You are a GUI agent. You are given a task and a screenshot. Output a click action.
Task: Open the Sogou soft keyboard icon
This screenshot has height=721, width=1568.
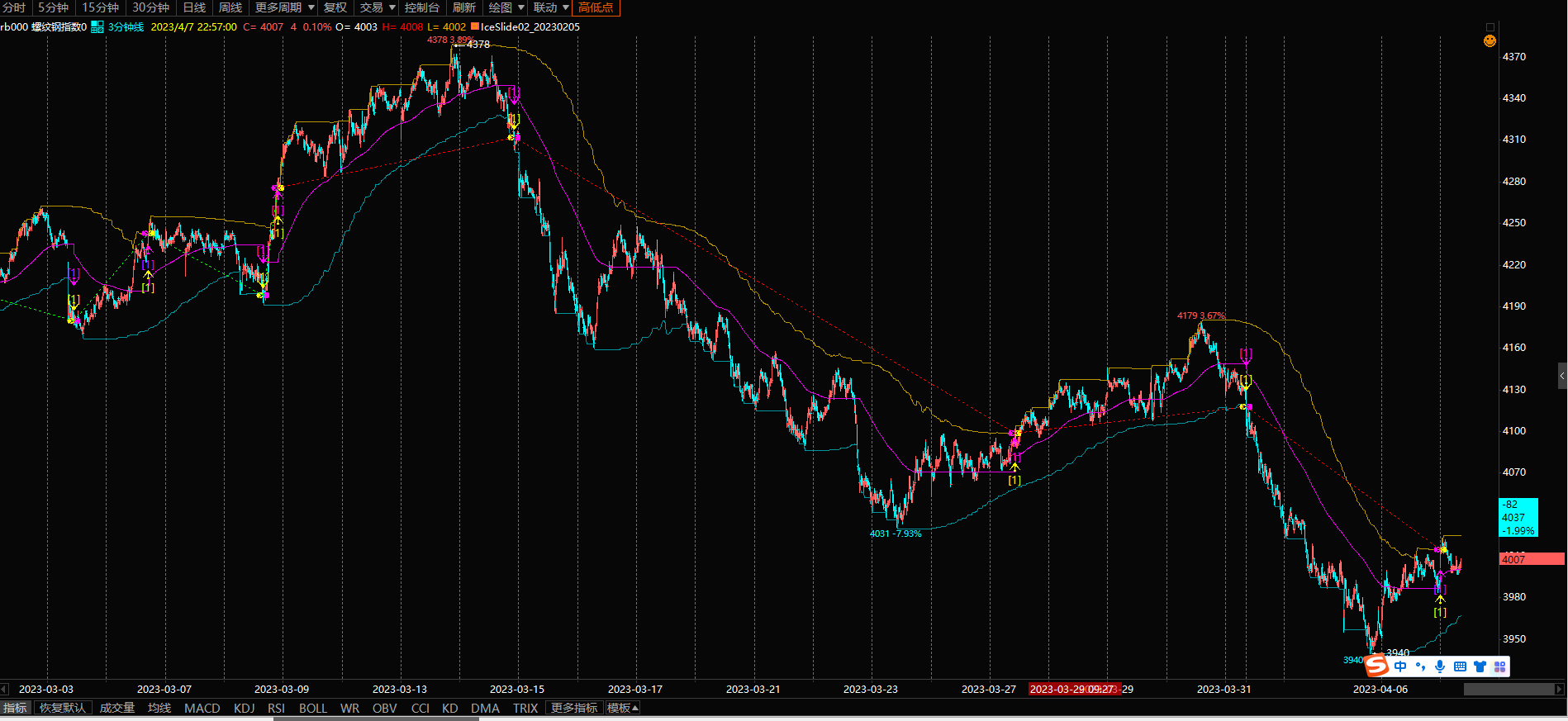tap(1460, 666)
